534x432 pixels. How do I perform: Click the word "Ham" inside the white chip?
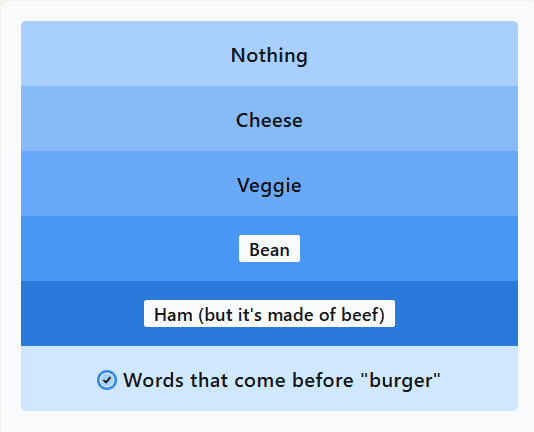pos(173,315)
